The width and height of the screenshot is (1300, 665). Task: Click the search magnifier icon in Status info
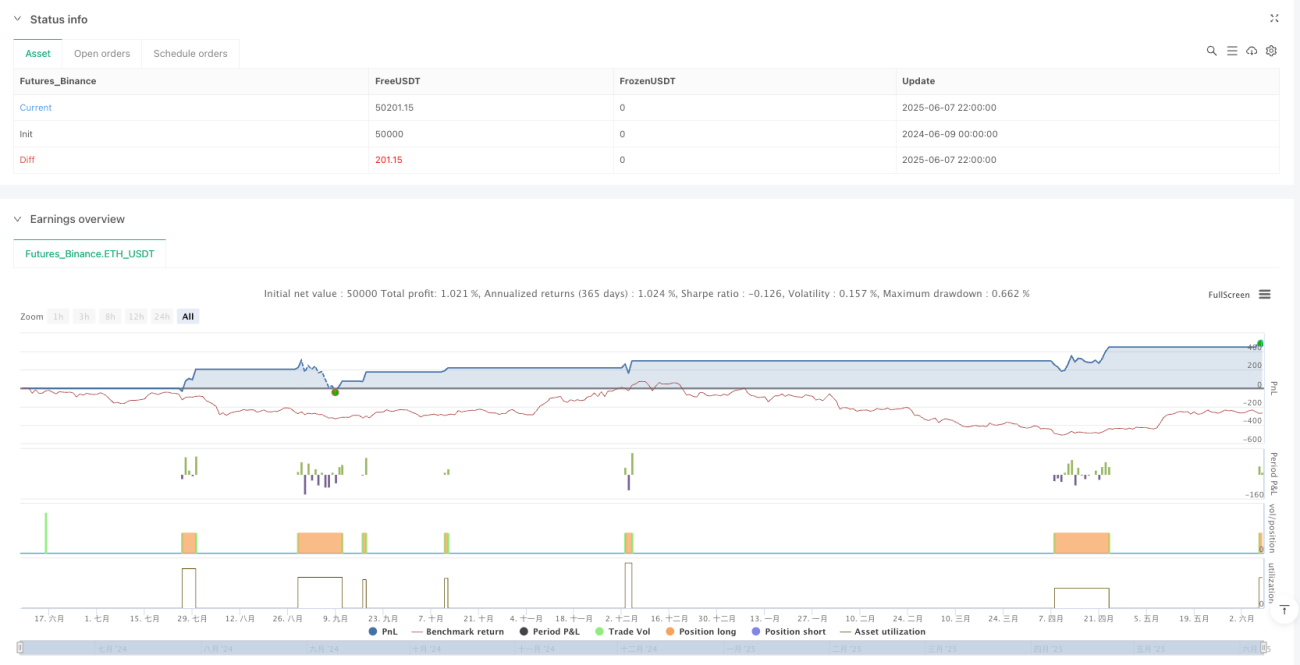(1211, 51)
